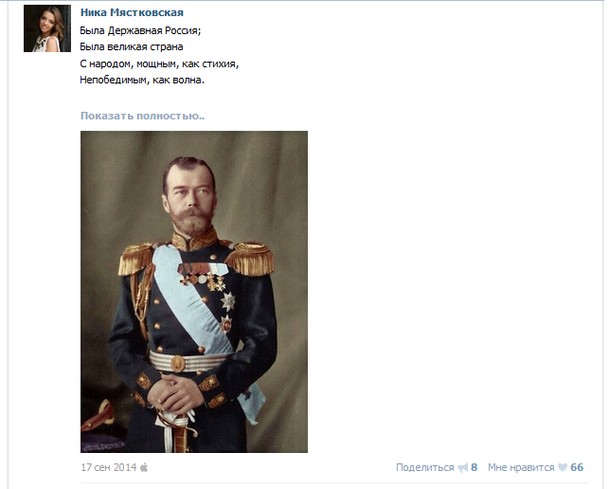
Task: Open the author name link Ника Мястковская
Action: pyautogui.click(x=132, y=12)
